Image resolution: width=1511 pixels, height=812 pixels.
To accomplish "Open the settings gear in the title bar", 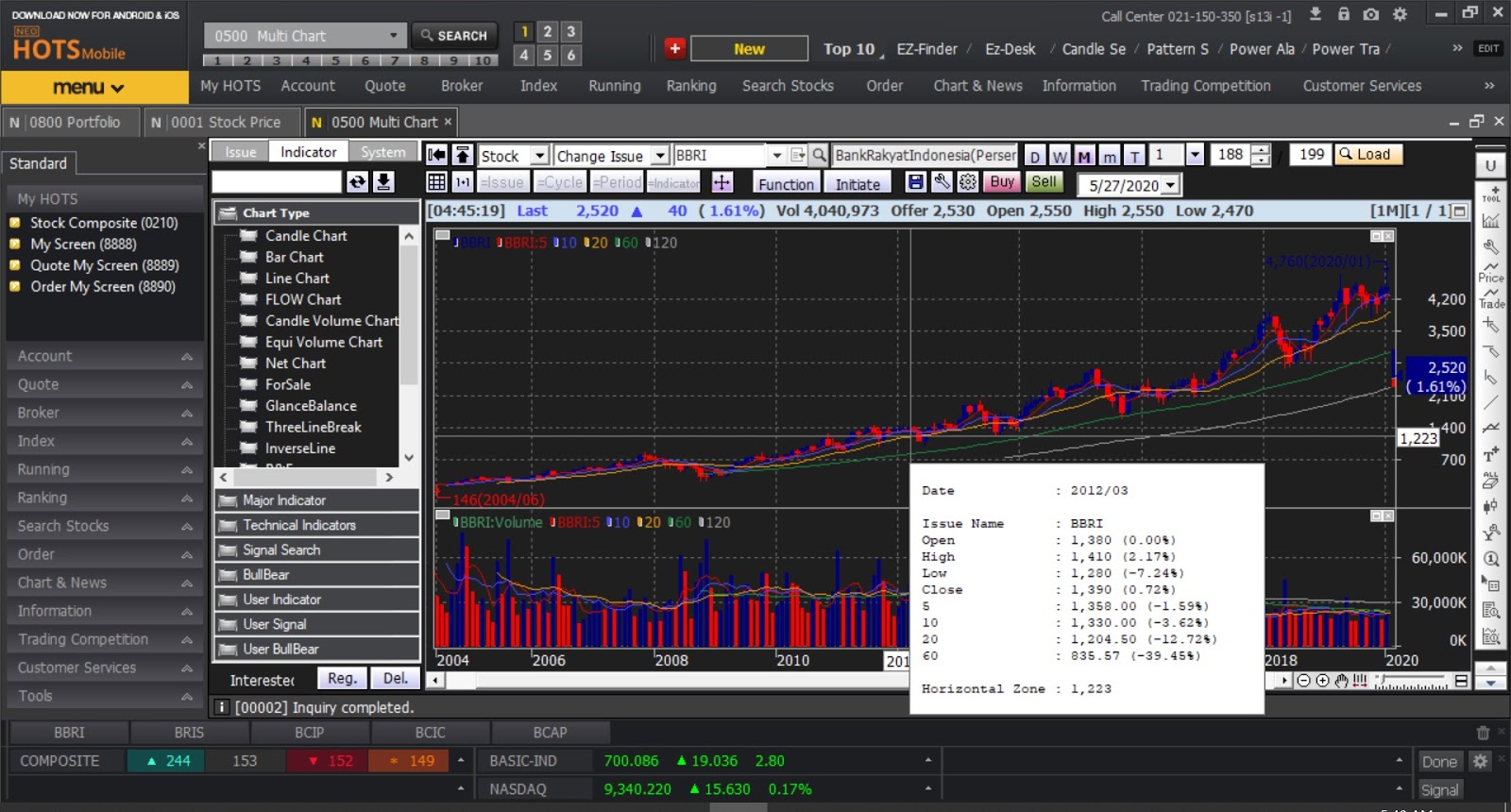I will 1400,14.
